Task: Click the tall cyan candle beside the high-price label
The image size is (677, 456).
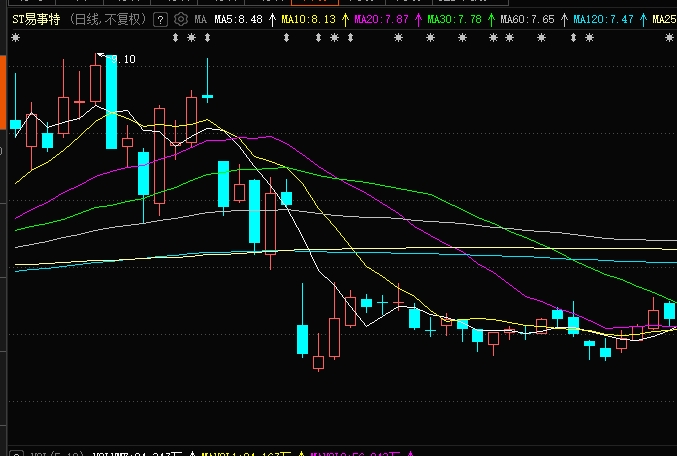Action: pyautogui.click(x=112, y=100)
